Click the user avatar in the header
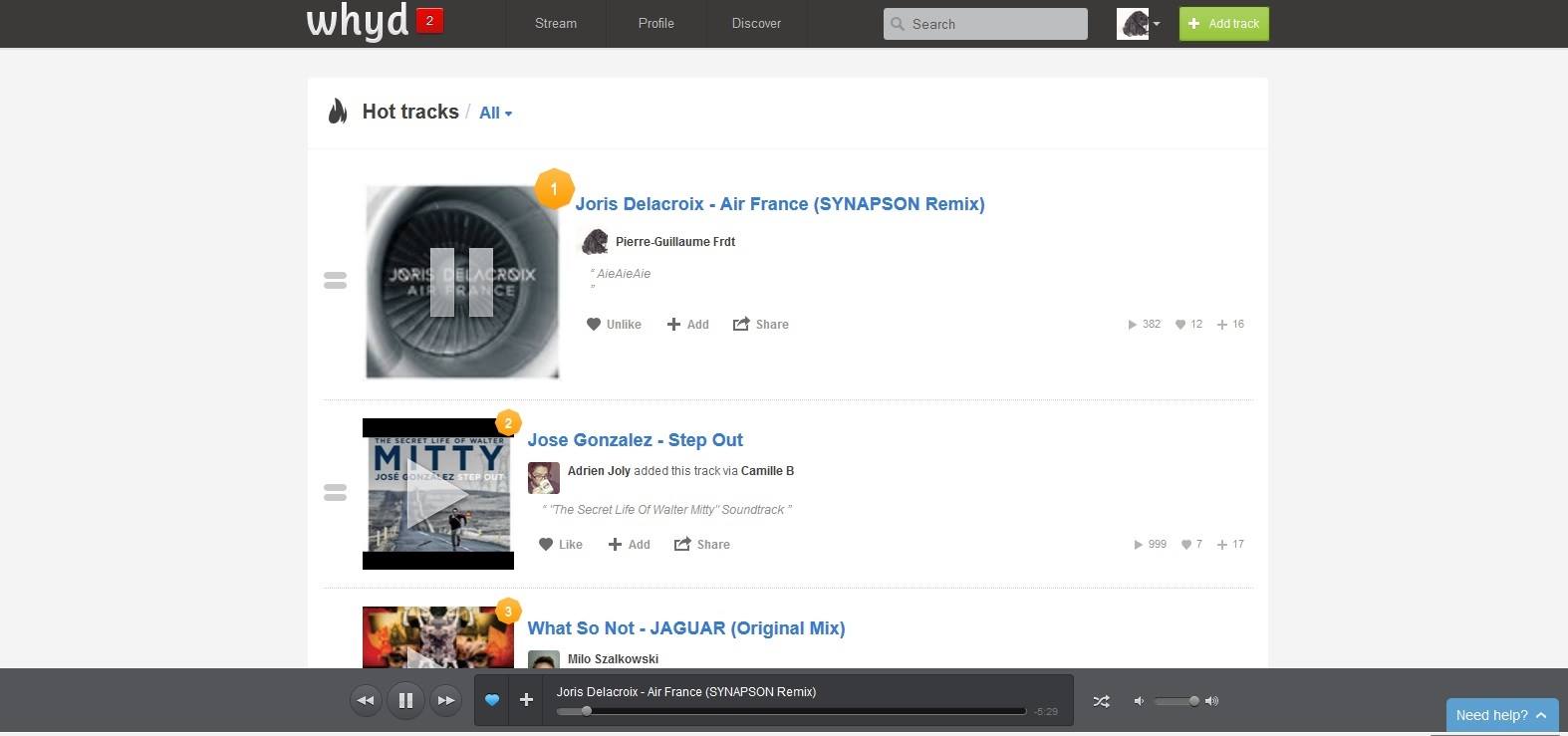Viewport: 1568px width, 736px height. click(1133, 24)
